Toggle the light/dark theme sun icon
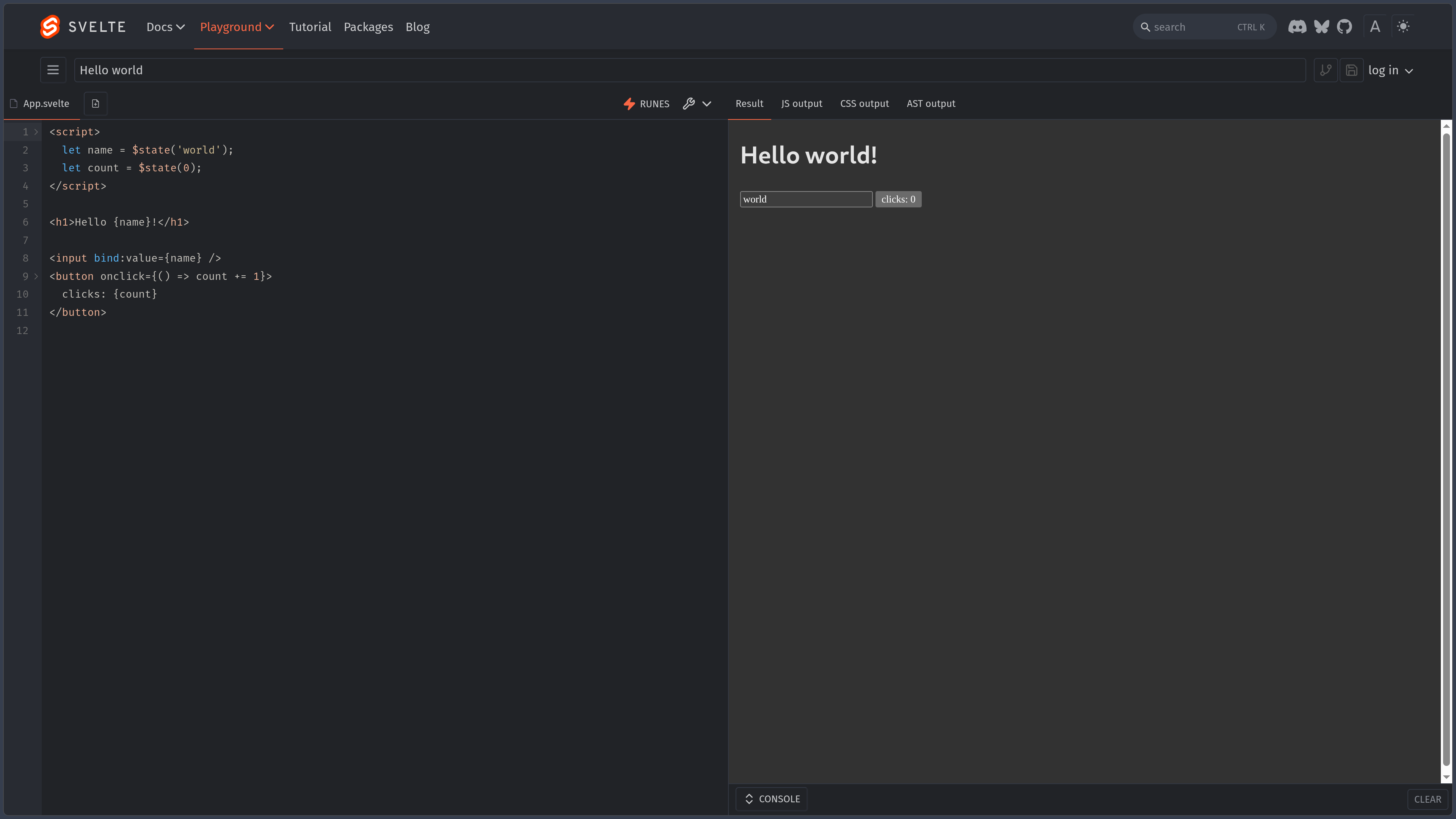1456x819 pixels. pyautogui.click(x=1403, y=27)
